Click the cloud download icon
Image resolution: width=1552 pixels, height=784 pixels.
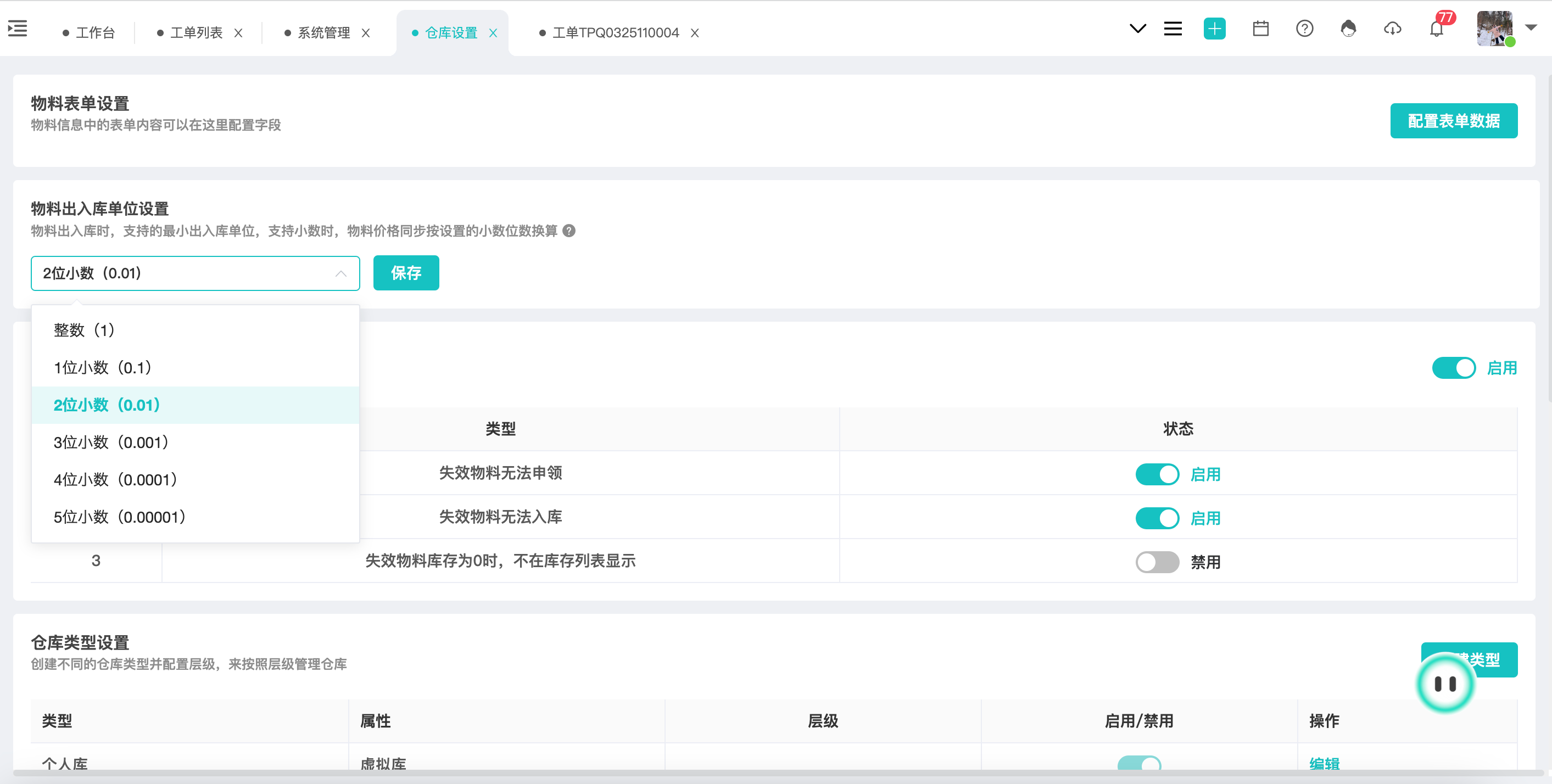point(1392,29)
